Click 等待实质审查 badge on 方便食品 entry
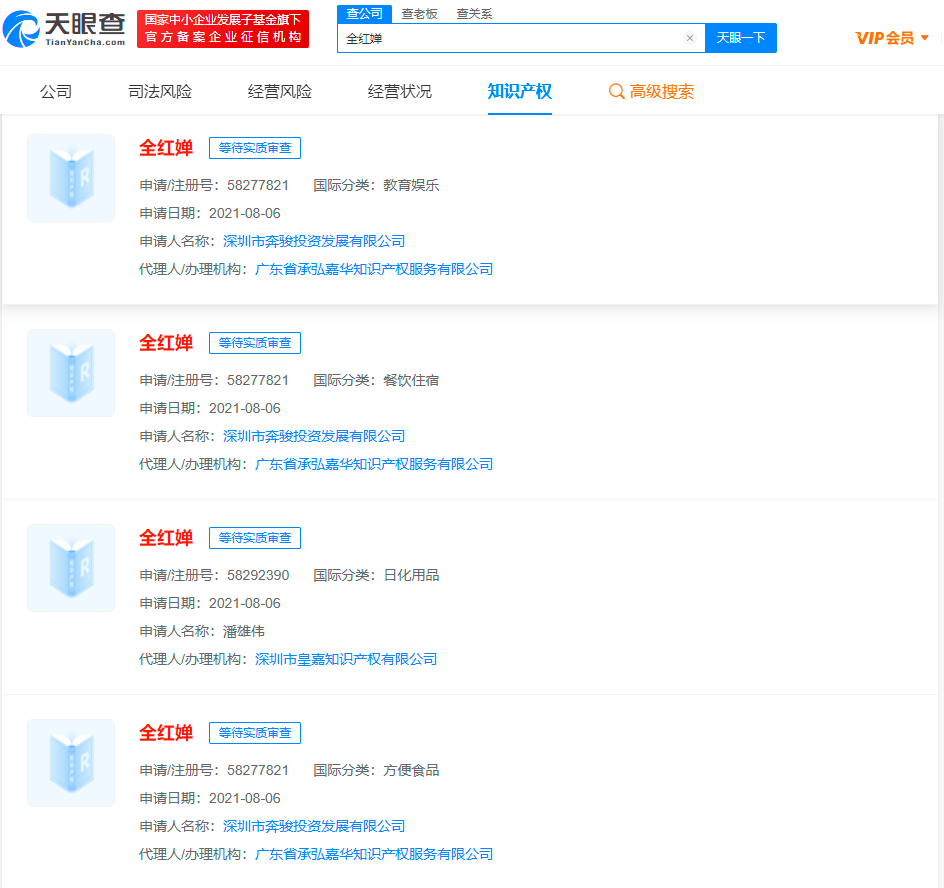The height and width of the screenshot is (888, 944). (255, 733)
